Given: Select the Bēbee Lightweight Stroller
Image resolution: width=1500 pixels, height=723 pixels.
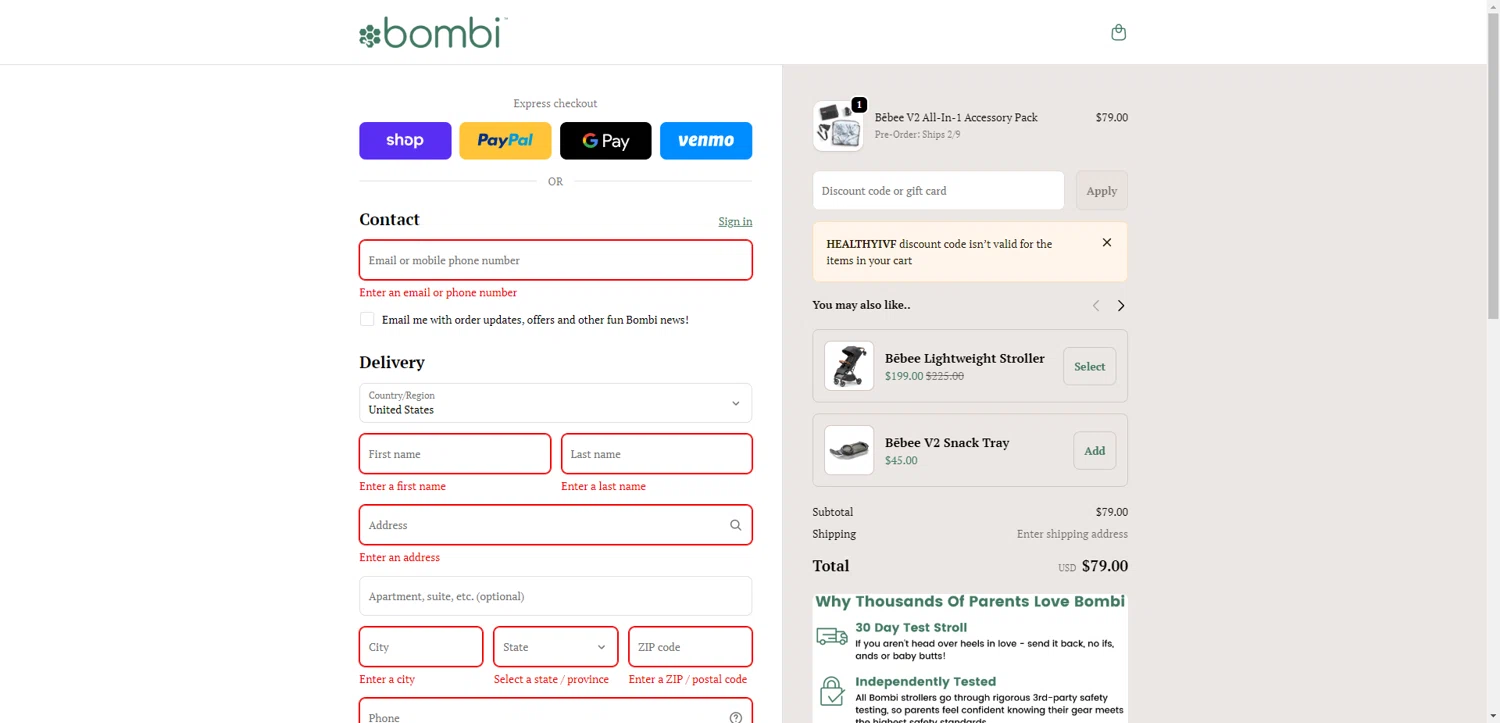Looking at the screenshot, I should (1089, 366).
